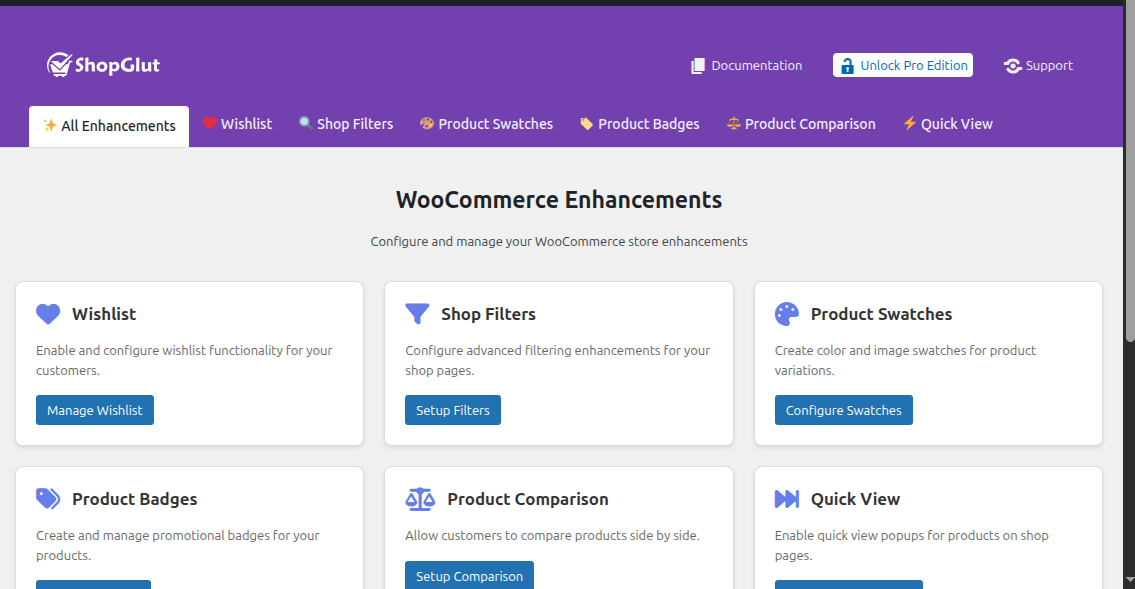Image resolution: width=1135 pixels, height=589 pixels.
Task: Click the palette icon on Product Swatches card
Action: tap(787, 314)
